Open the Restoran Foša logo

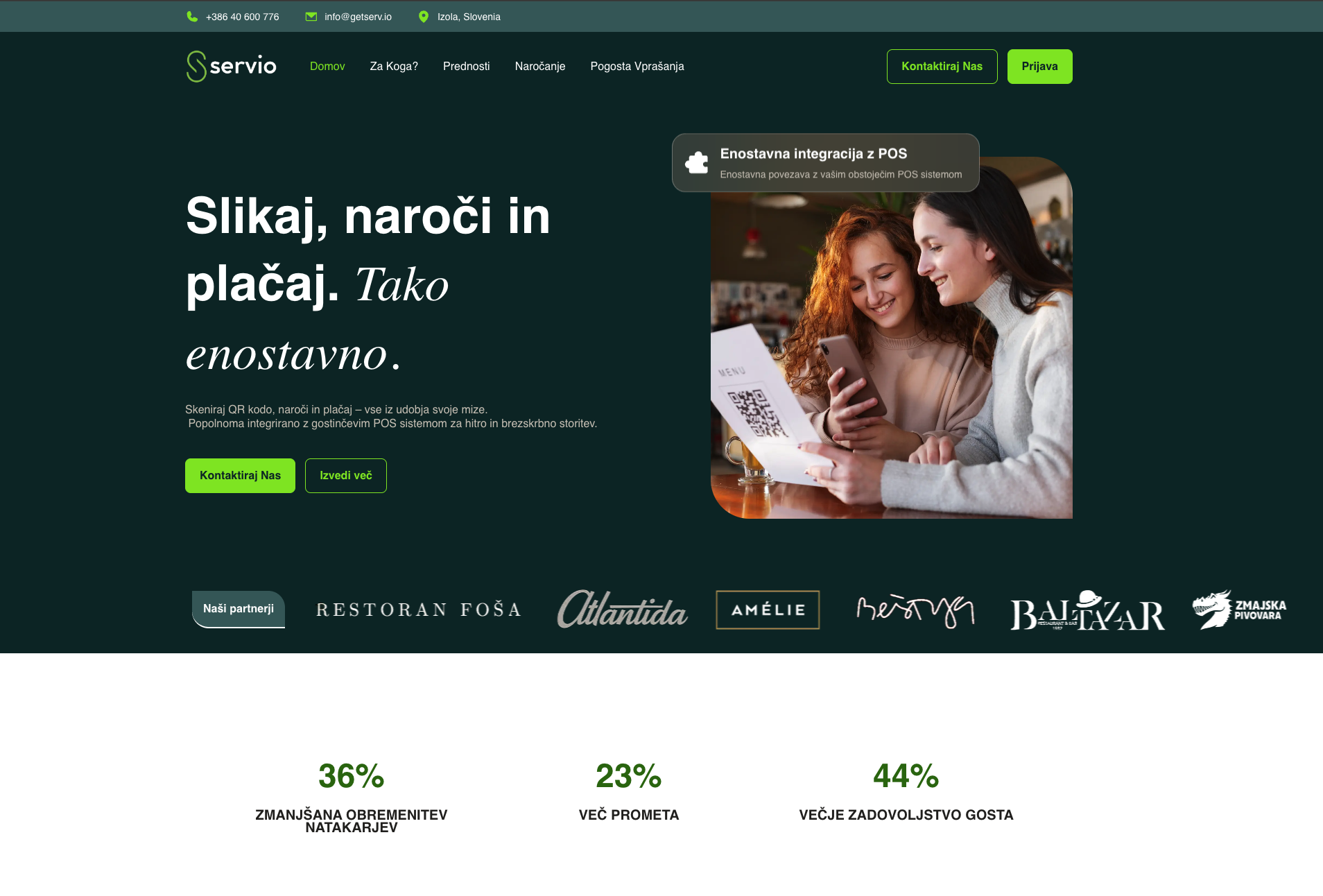[419, 610]
